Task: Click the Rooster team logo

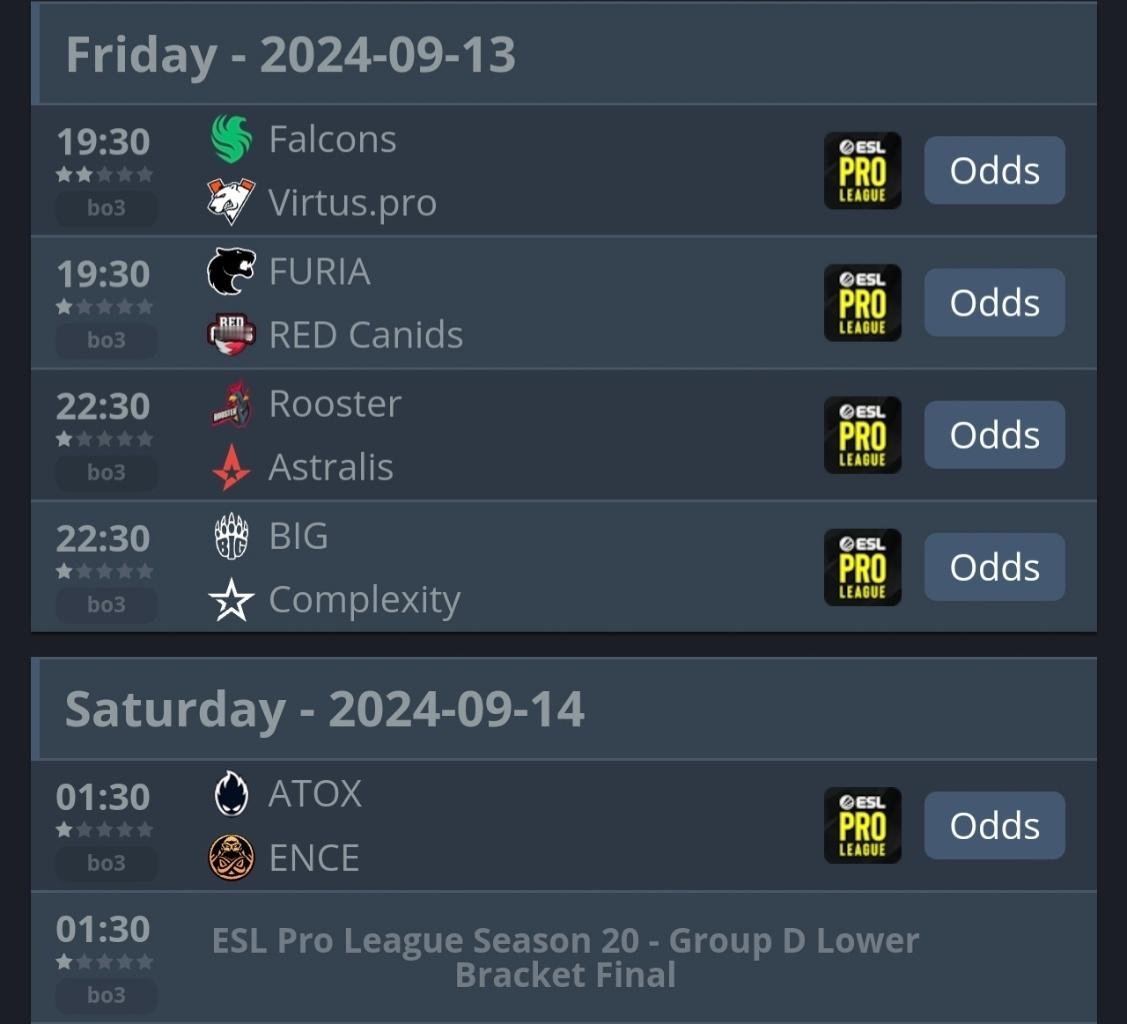Action: pyautogui.click(x=231, y=404)
